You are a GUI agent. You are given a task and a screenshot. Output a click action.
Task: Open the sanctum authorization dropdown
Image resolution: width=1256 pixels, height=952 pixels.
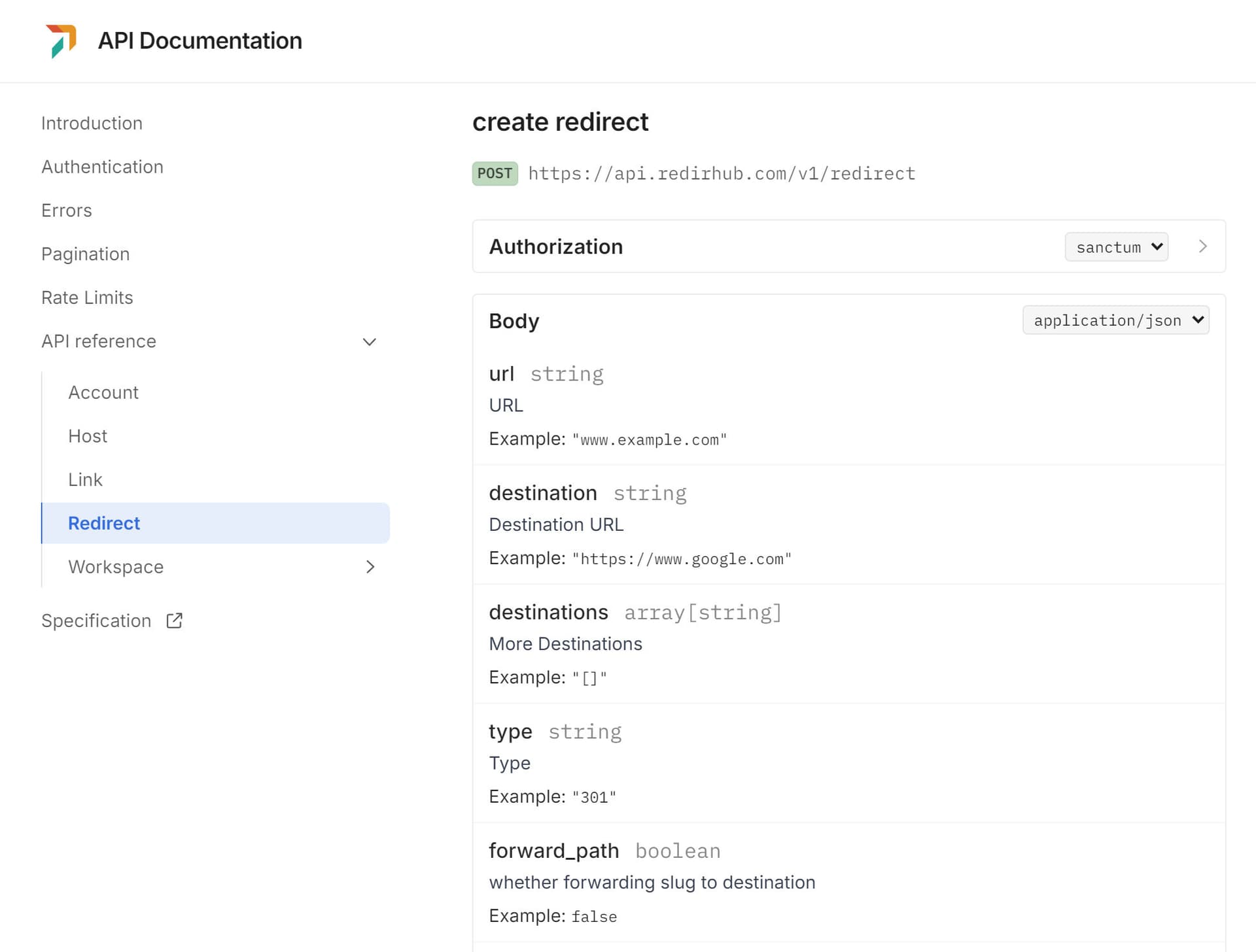1116,246
